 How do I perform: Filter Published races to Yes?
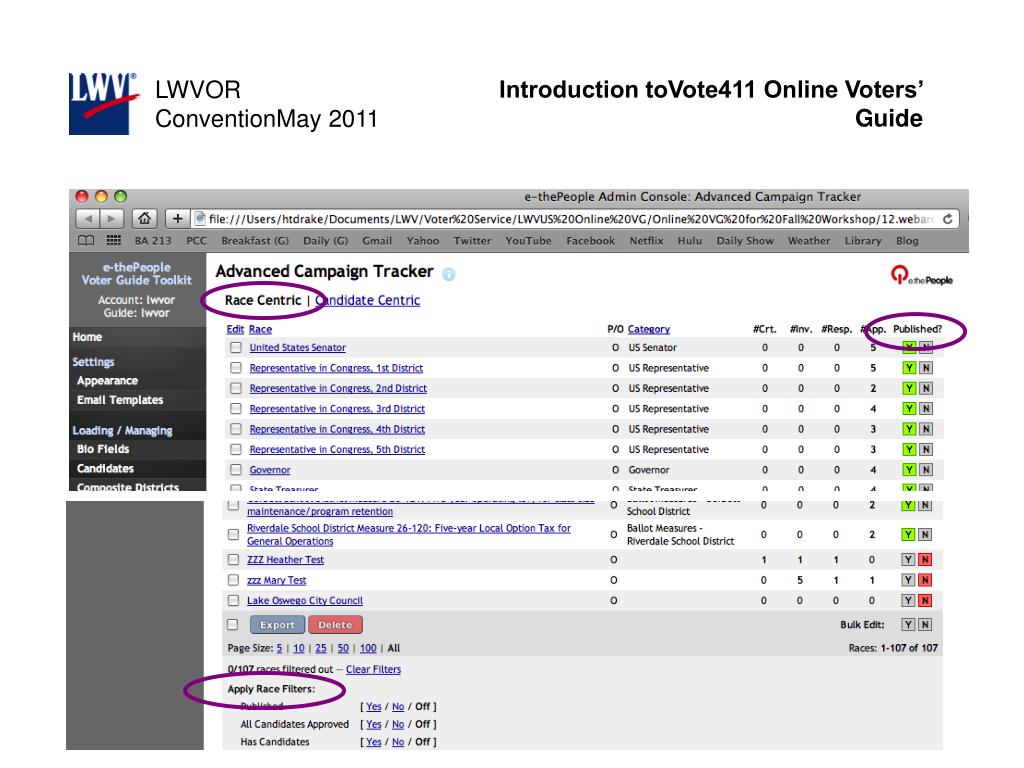pyautogui.click(x=374, y=707)
